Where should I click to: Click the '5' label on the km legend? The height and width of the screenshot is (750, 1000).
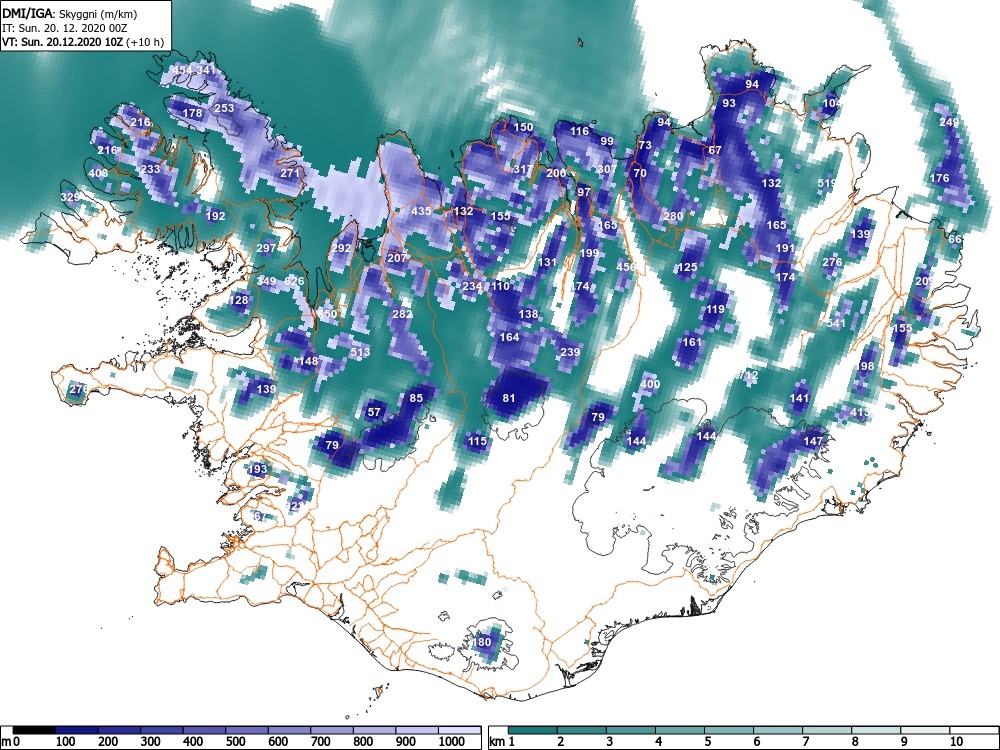(707, 742)
